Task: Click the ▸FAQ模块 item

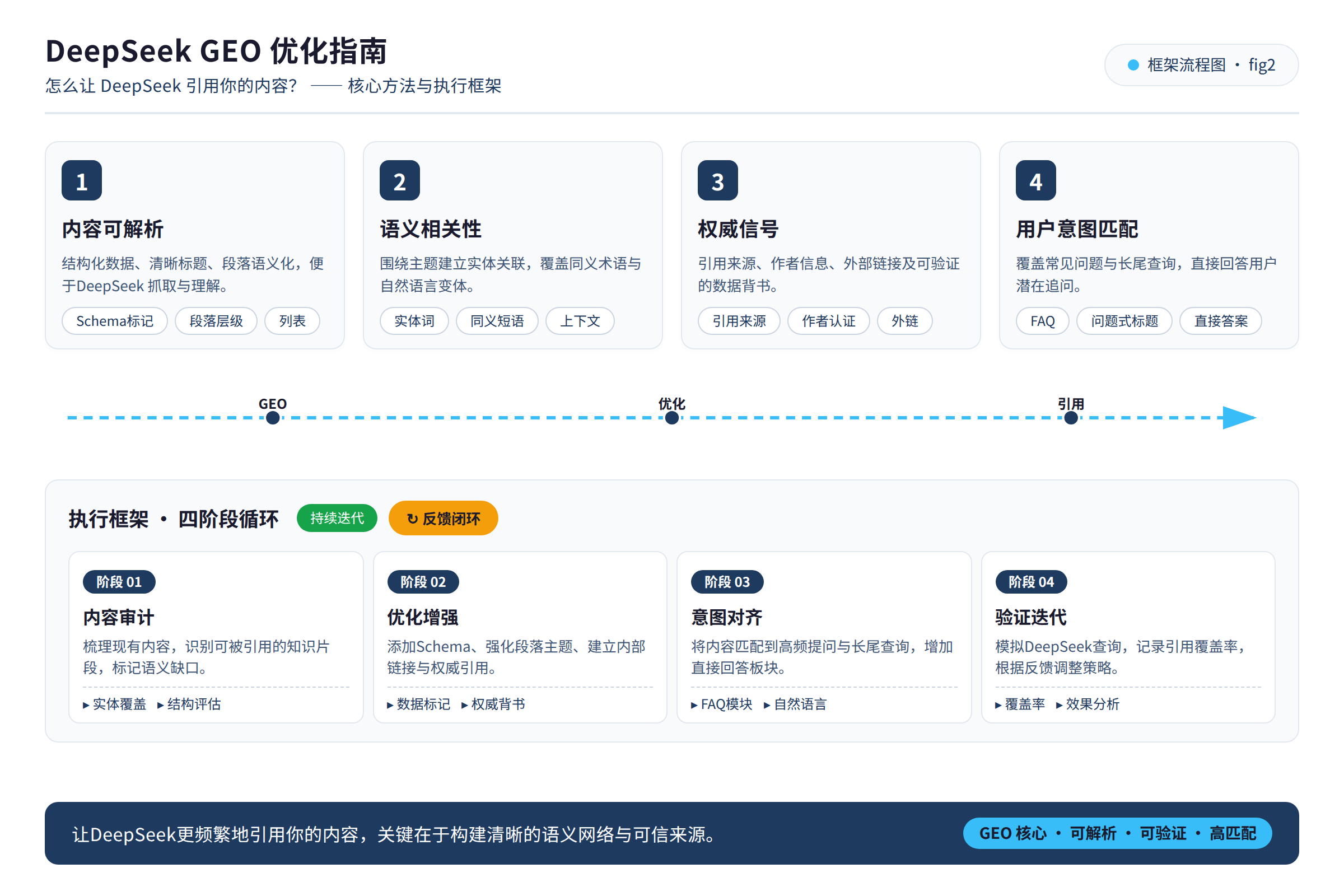Action: coord(722,704)
